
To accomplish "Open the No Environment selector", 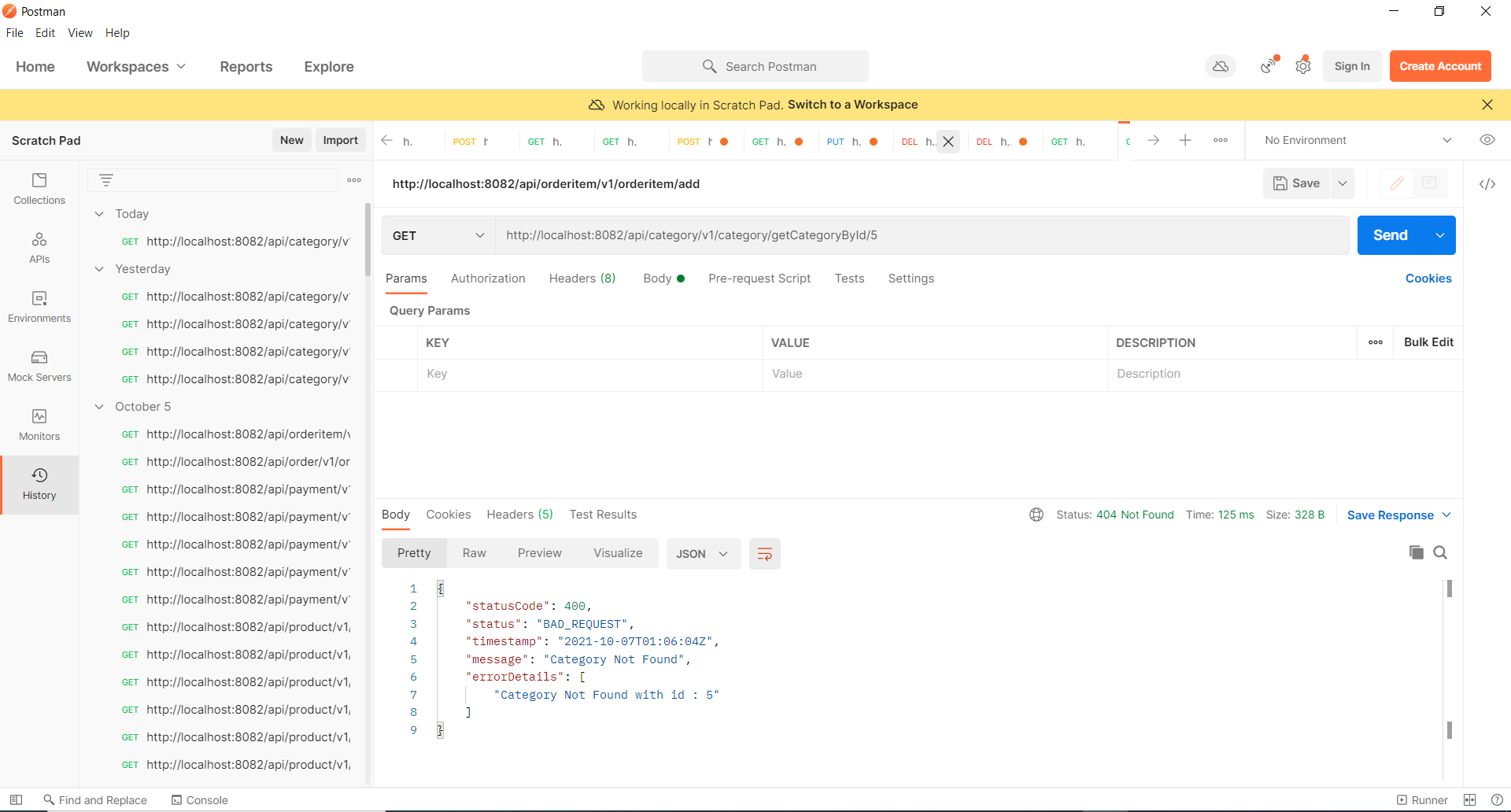I will click(1358, 140).
